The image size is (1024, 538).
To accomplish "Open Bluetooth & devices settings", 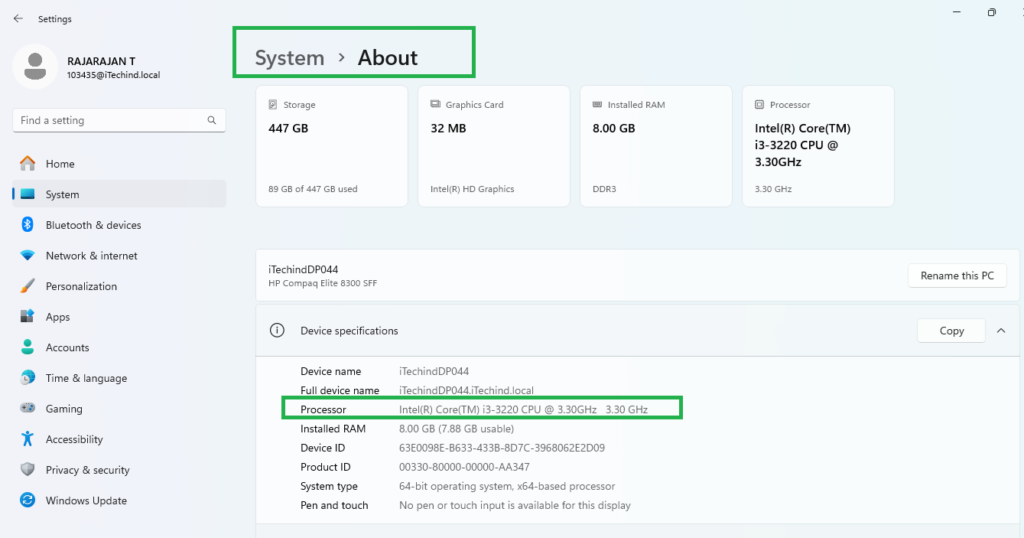I will (119, 225).
